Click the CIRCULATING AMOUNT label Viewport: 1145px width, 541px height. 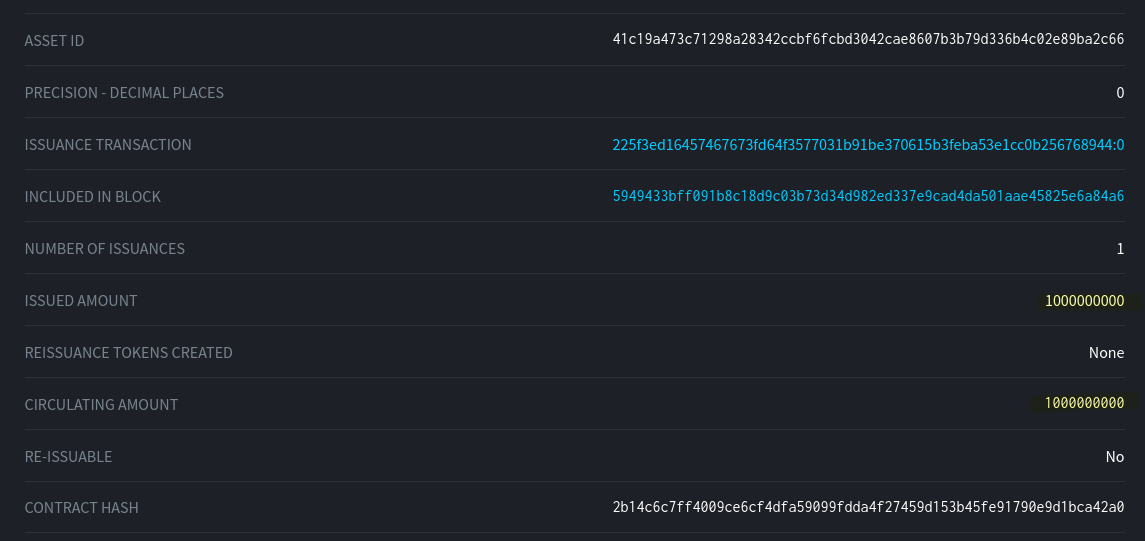coord(101,405)
